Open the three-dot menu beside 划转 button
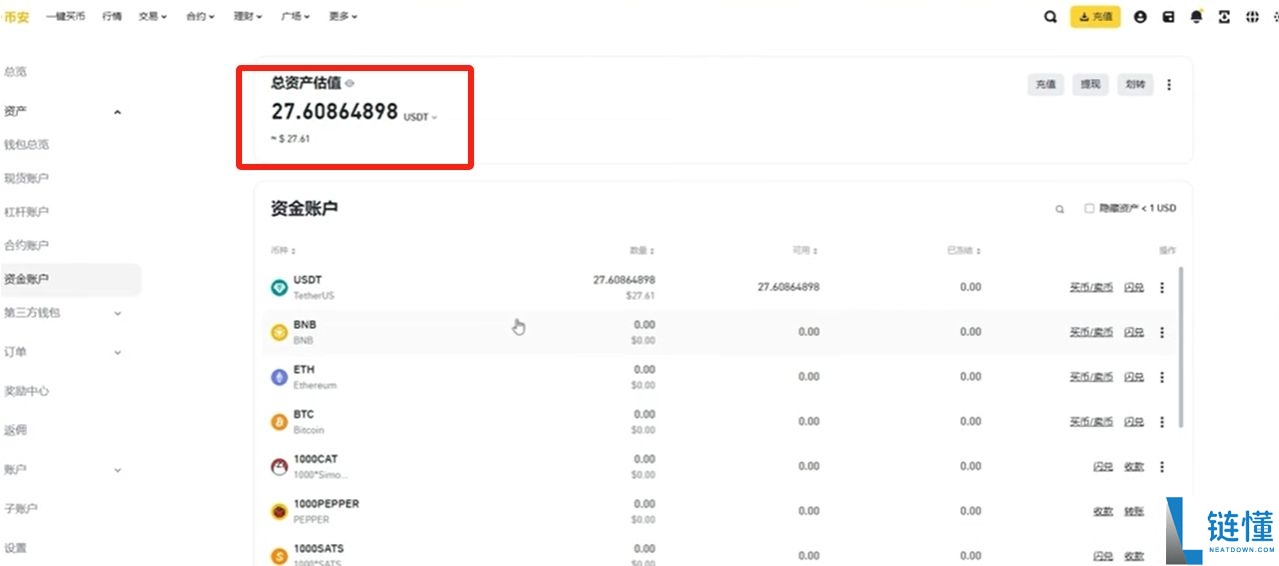Screen dimensions: 1279x566 point(1169,85)
